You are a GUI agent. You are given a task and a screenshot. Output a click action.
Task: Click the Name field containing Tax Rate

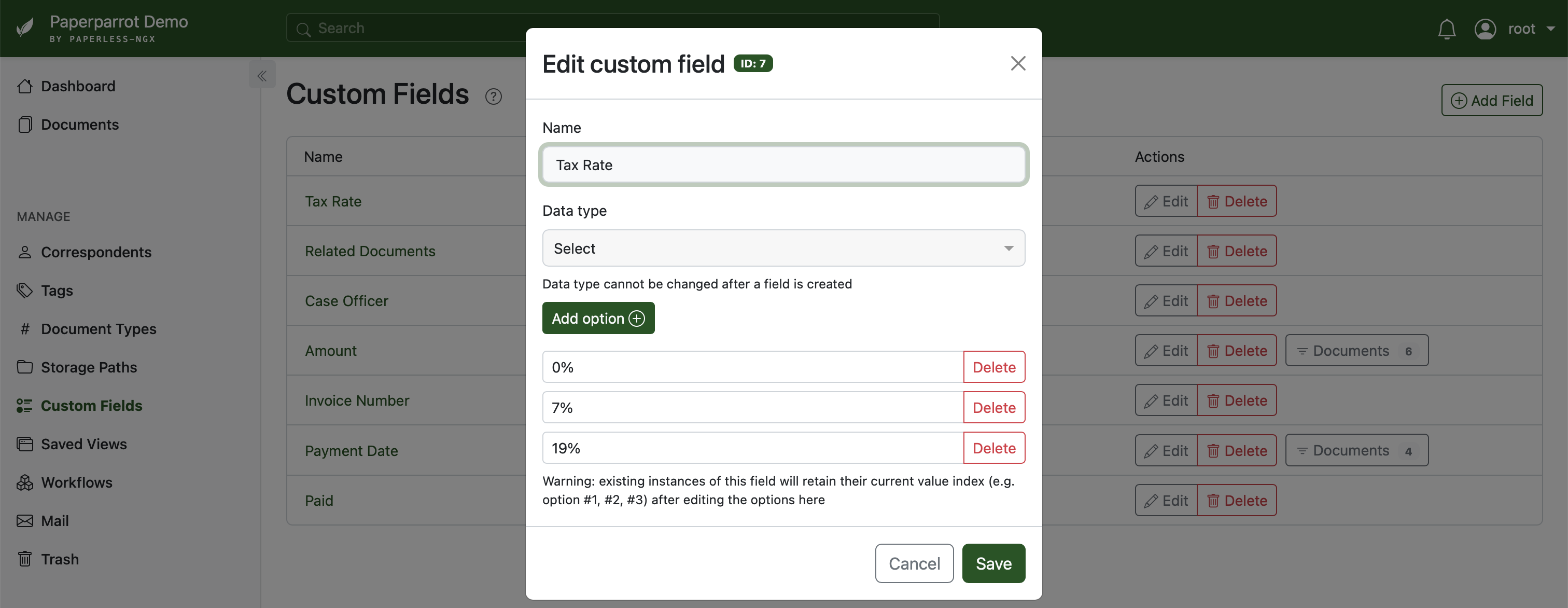783,164
